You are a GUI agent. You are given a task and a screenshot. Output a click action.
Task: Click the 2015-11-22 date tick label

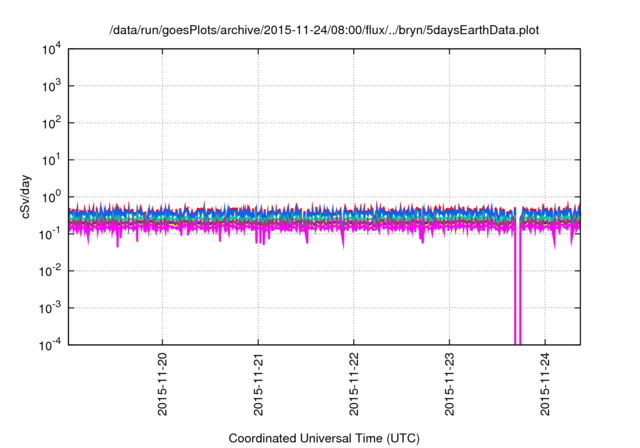point(354,384)
